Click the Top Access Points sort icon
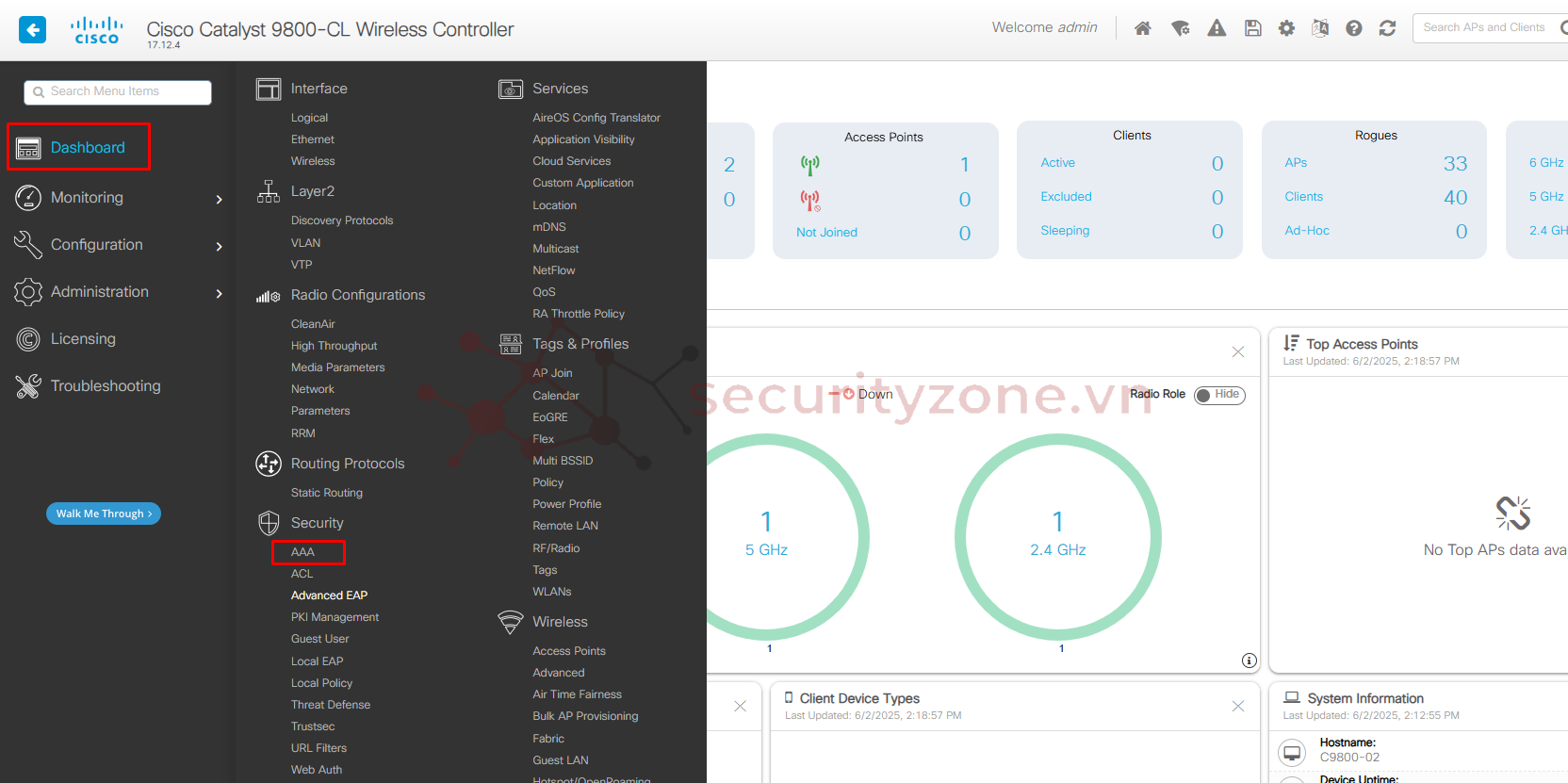This screenshot has height=783, width=1568. (1291, 344)
